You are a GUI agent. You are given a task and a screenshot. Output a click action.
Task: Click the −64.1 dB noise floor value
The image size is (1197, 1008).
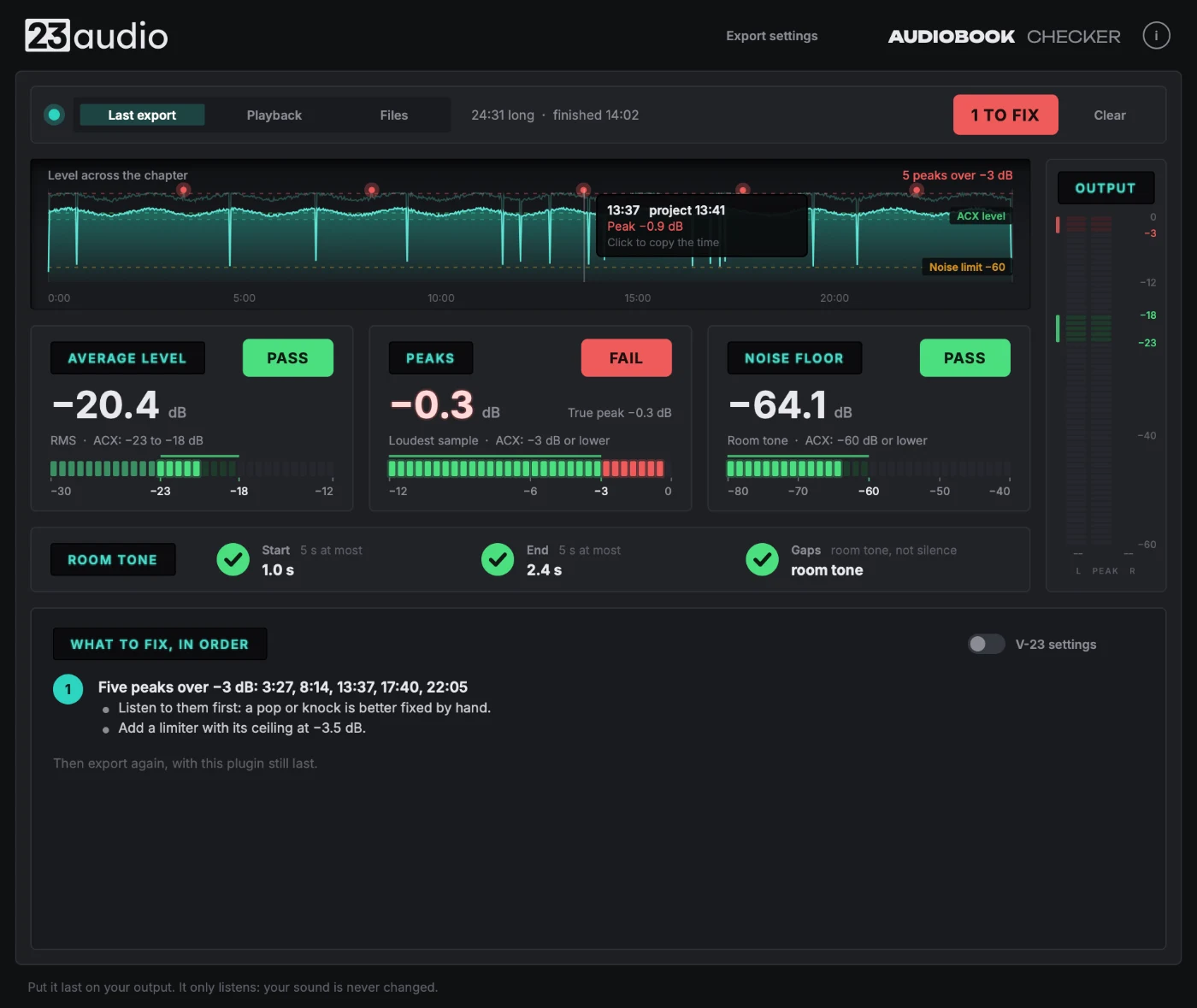pos(790,405)
